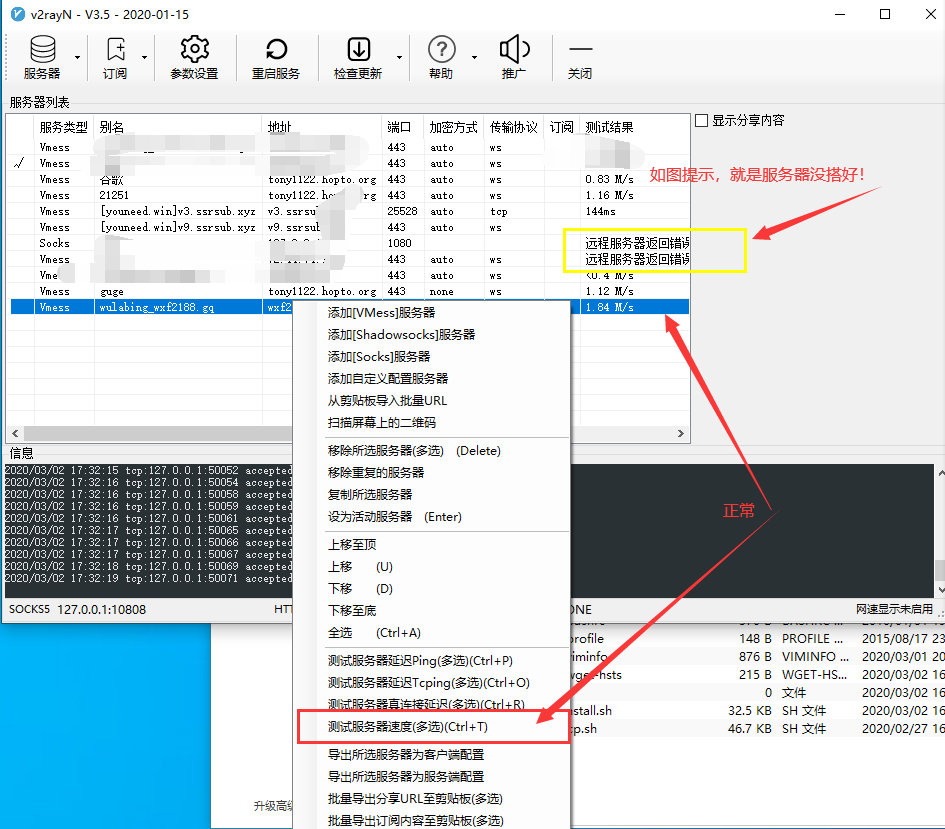Select the [youneed.win]v9.ssrsub.xyz server row
The image size is (945, 829).
click(350, 227)
